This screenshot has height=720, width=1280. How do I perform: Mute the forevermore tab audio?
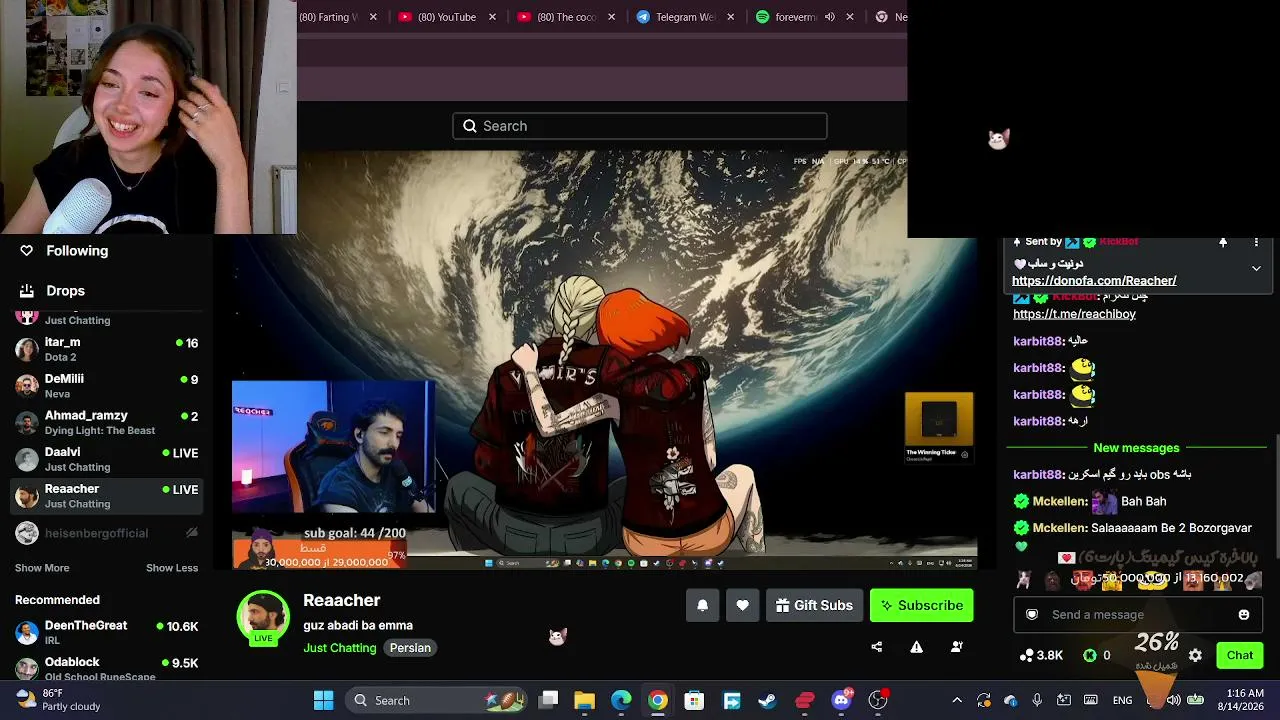829,17
